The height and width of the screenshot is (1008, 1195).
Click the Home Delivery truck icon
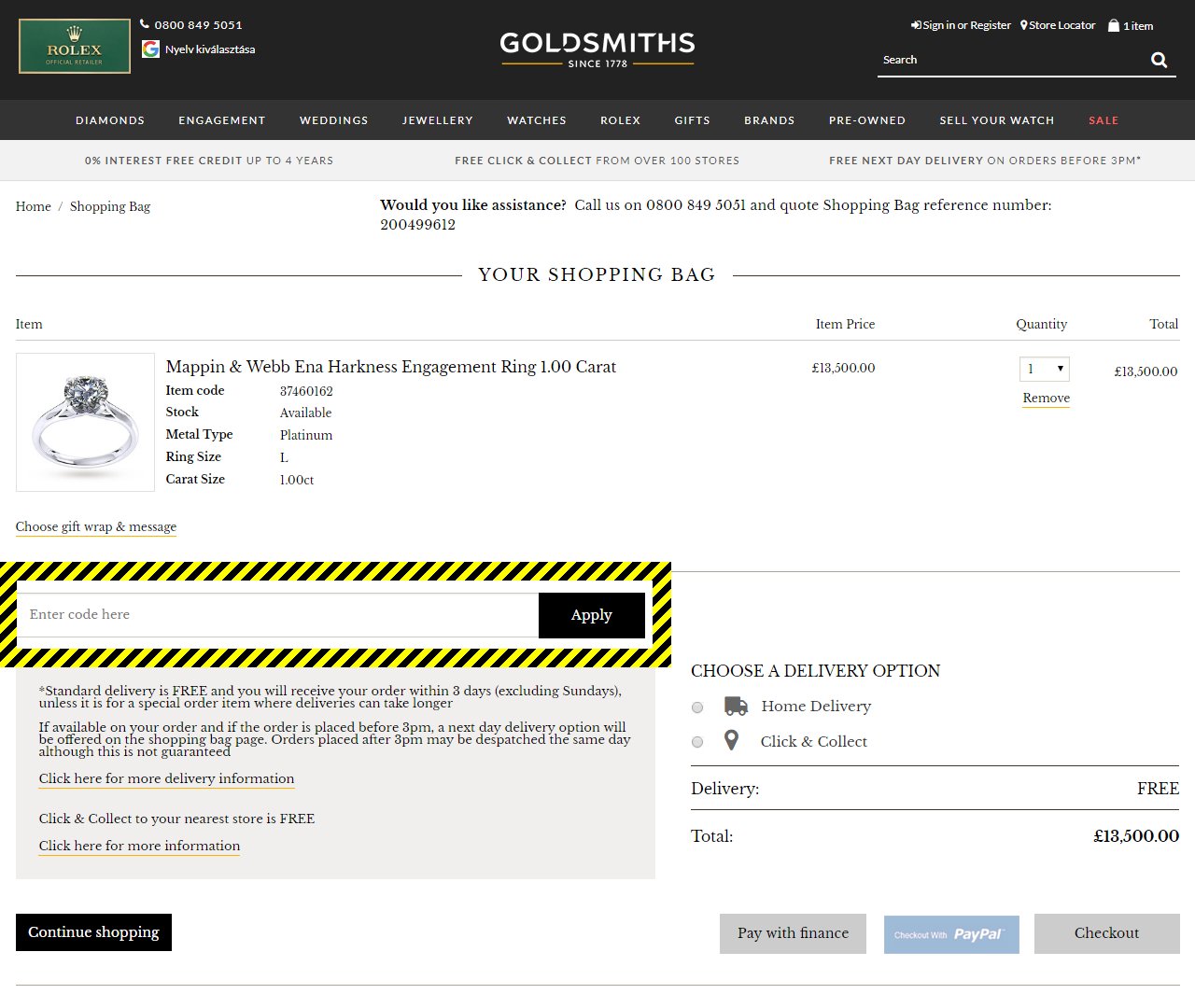736,706
